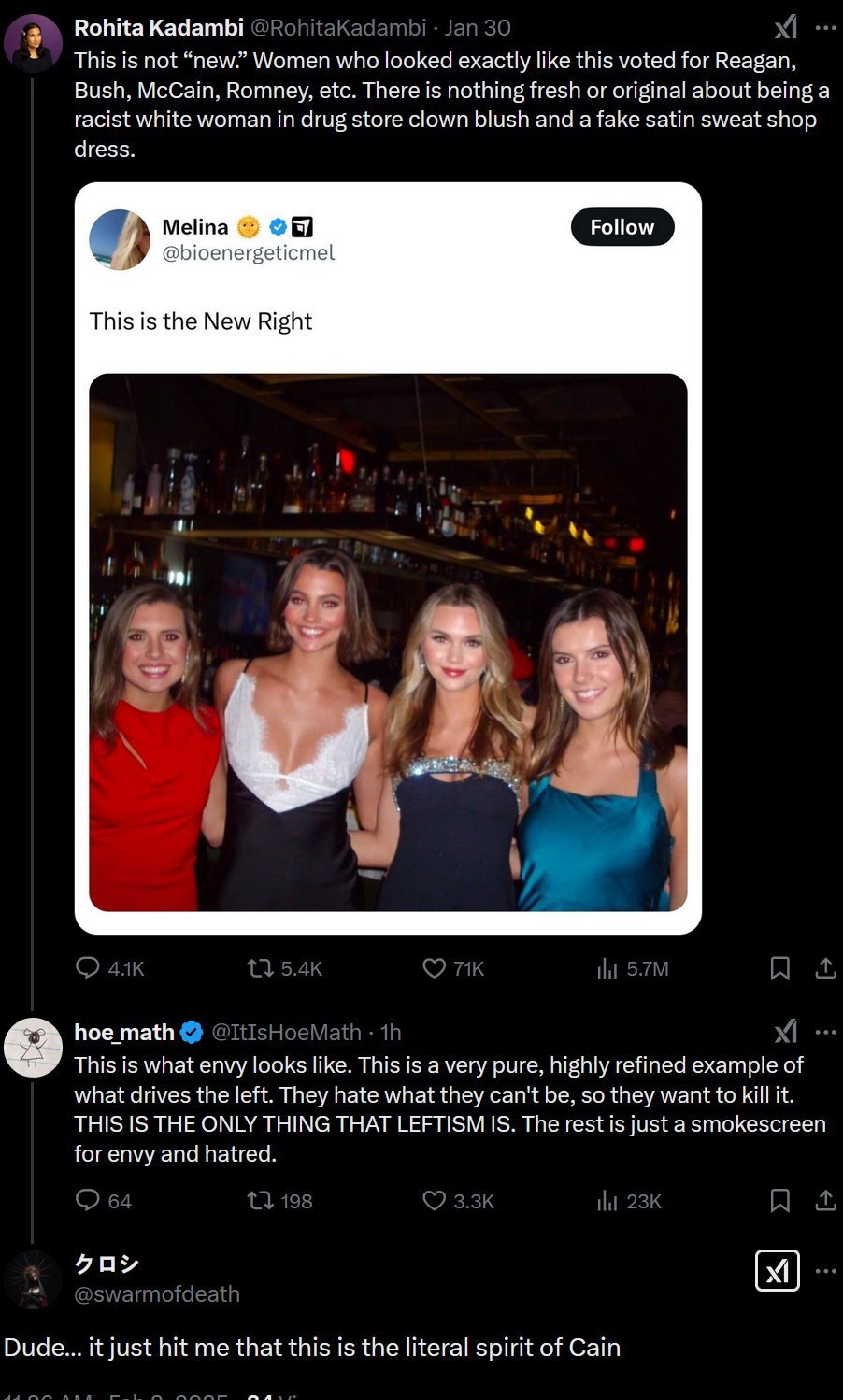Reply to Rohita Kadambi's post
This screenshot has width=843, height=1400.
click(88, 968)
